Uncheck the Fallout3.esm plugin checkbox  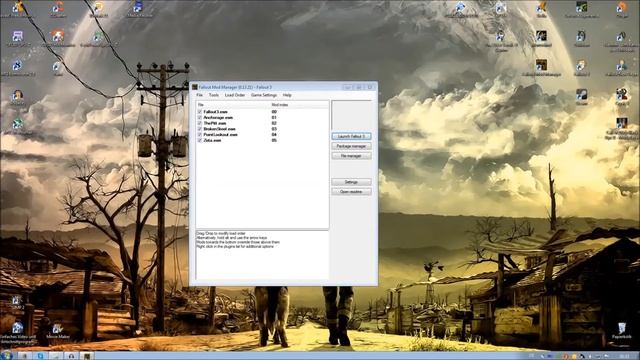(200, 111)
